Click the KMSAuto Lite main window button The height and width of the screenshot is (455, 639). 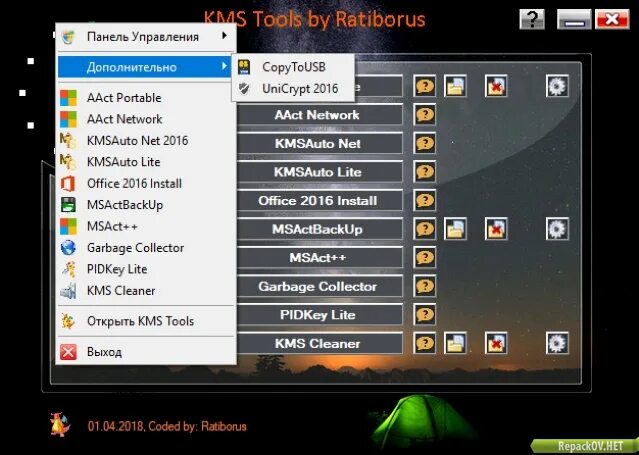320,172
